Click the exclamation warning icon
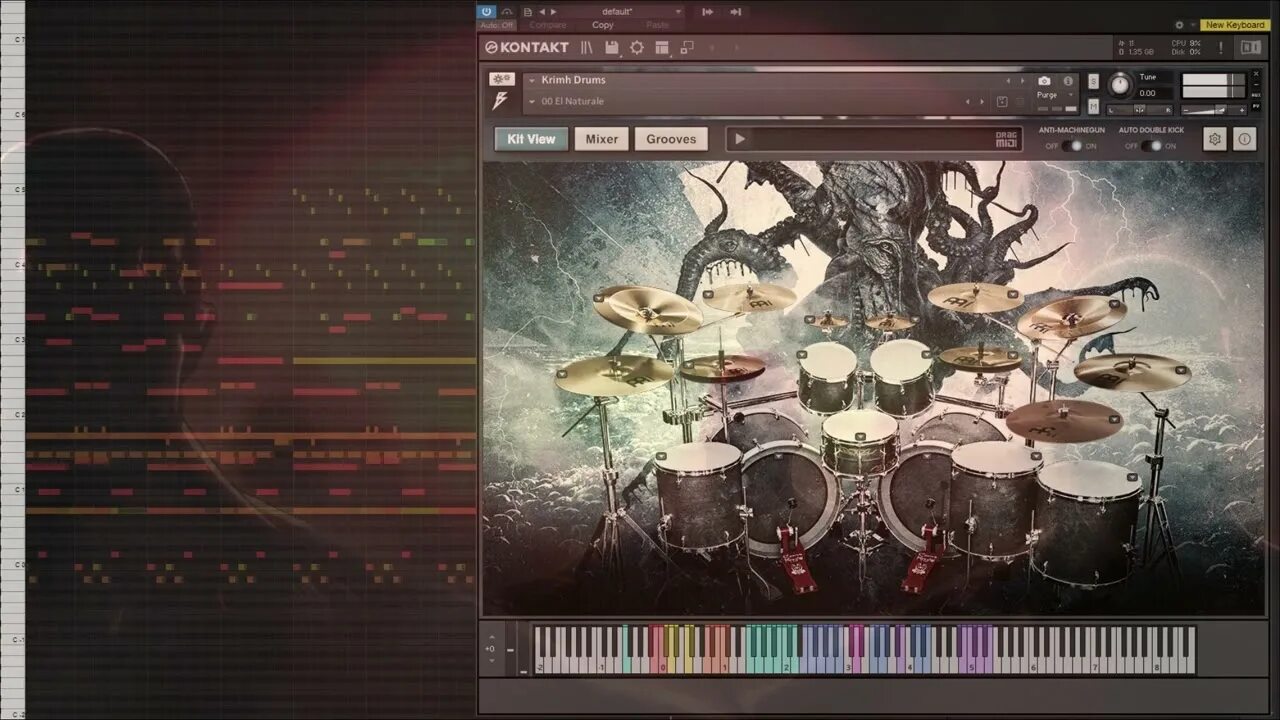The image size is (1280, 720). tap(1220, 47)
